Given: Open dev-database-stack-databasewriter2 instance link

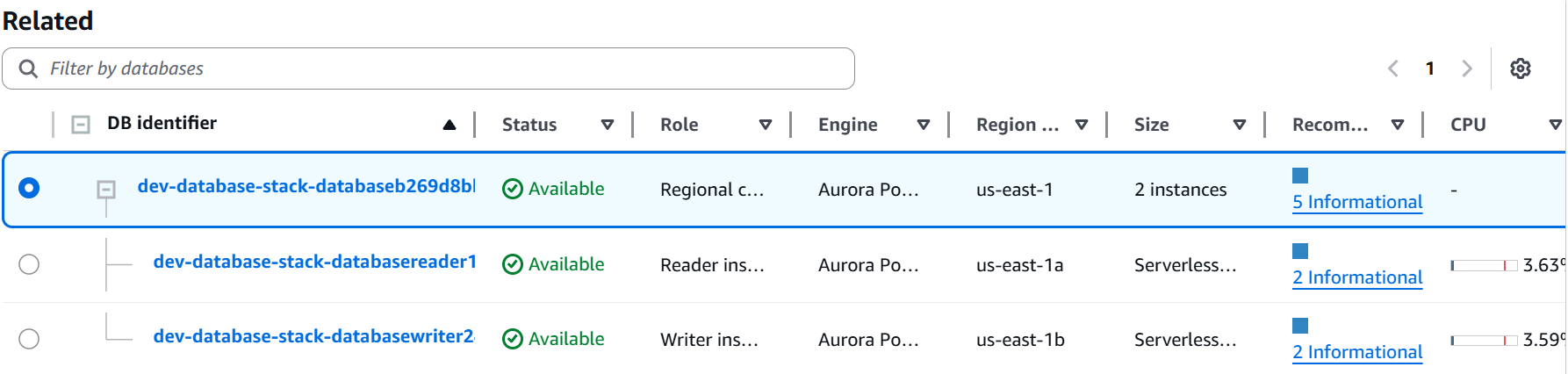Looking at the screenshot, I should (314, 336).
